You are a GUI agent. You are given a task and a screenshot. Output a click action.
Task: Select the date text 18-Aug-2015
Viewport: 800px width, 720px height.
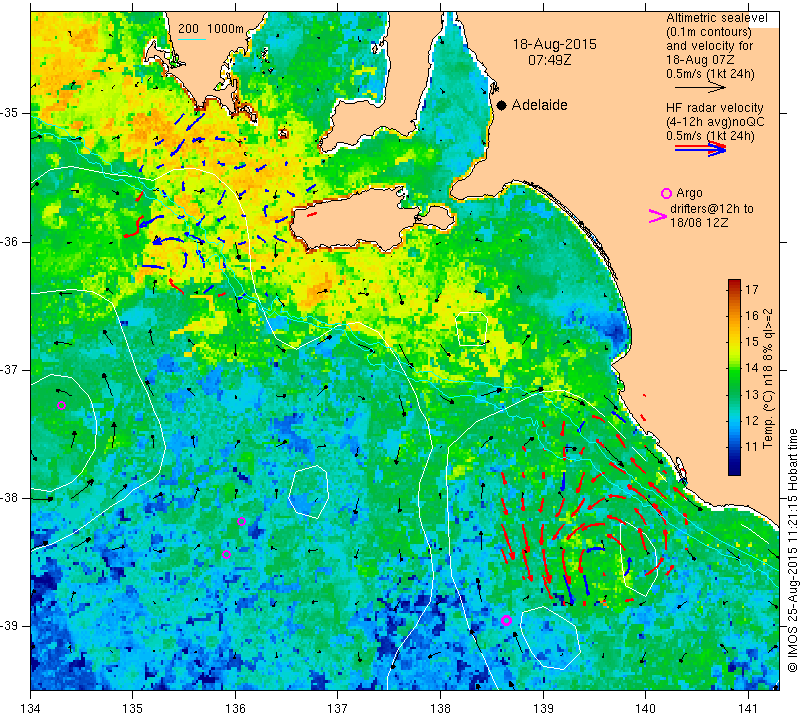click(x=555, y=44)
